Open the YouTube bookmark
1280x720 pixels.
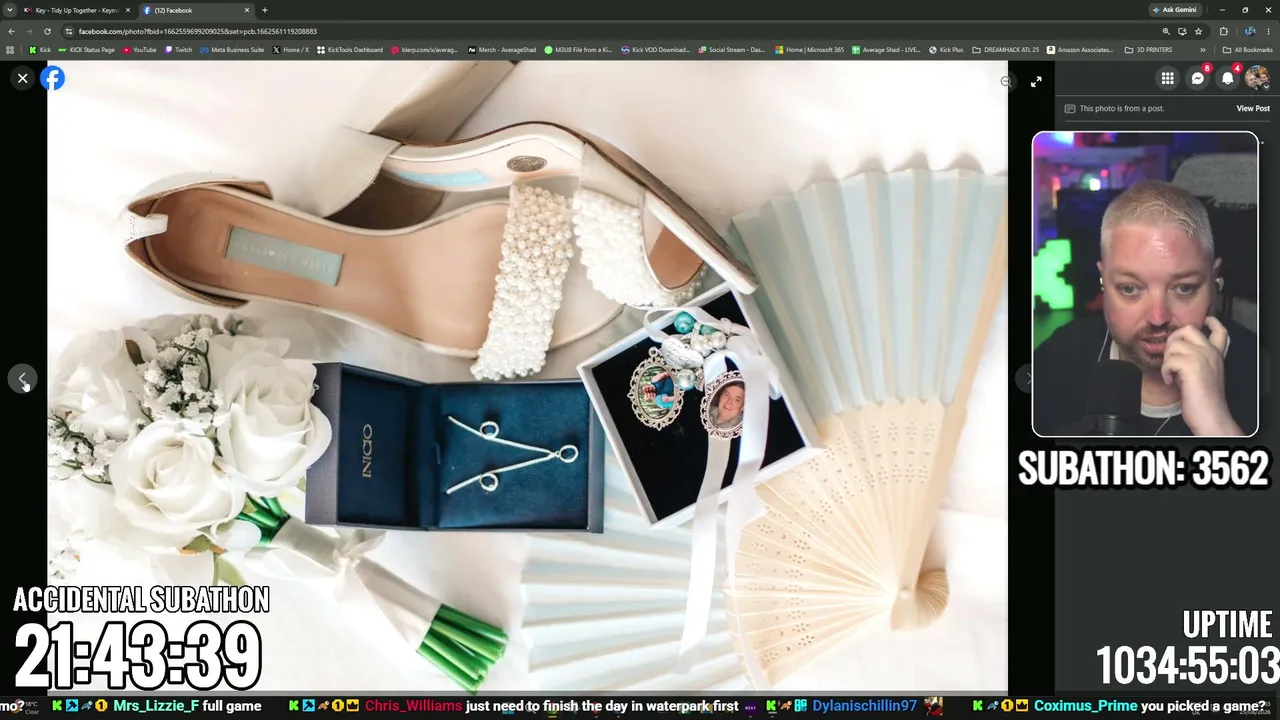tap(140, 50)
